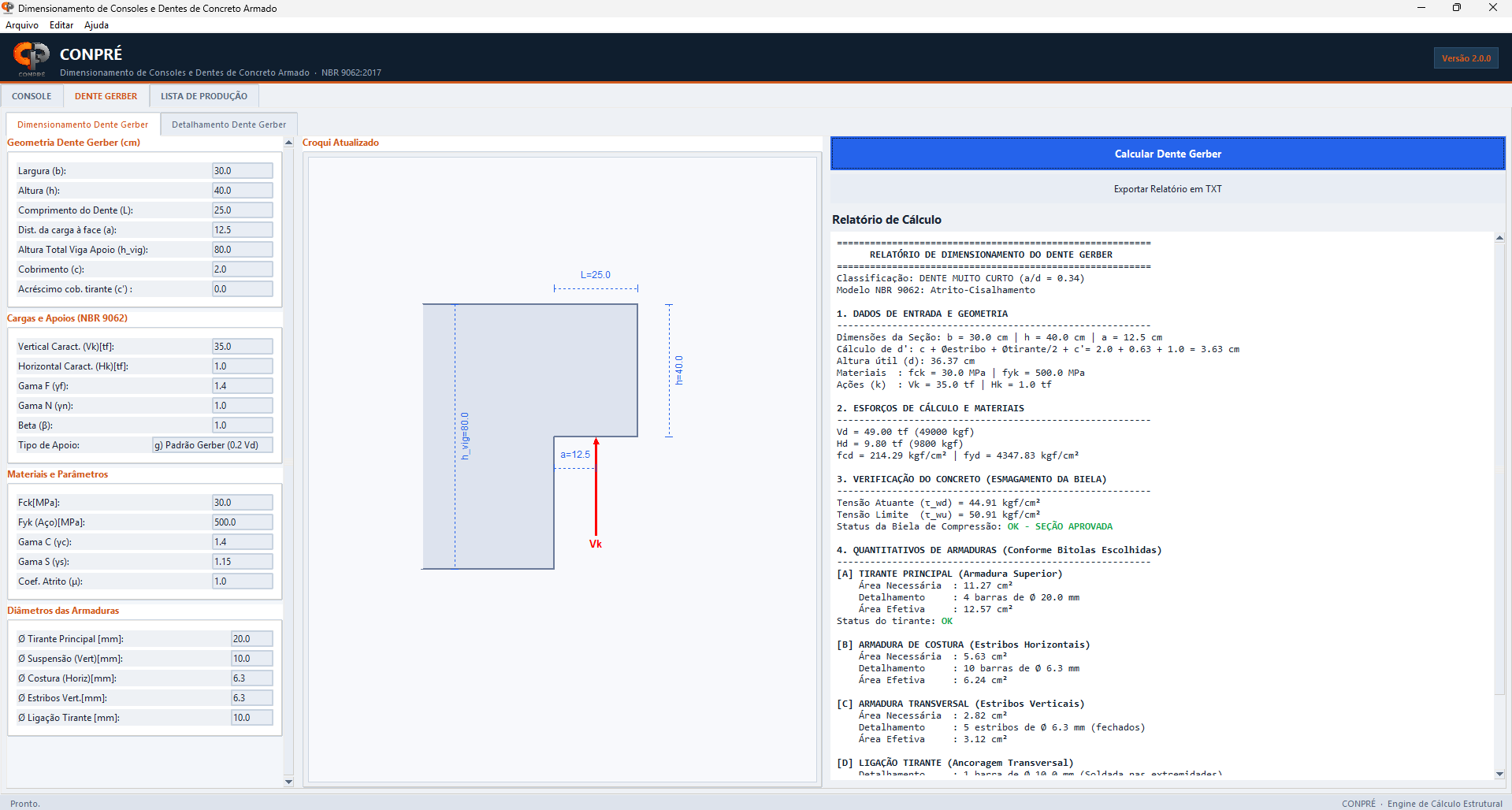Screen dimensions: 1512x810
Task: Open the Tipo de Apoio dropdown
Action: (212, 445)
